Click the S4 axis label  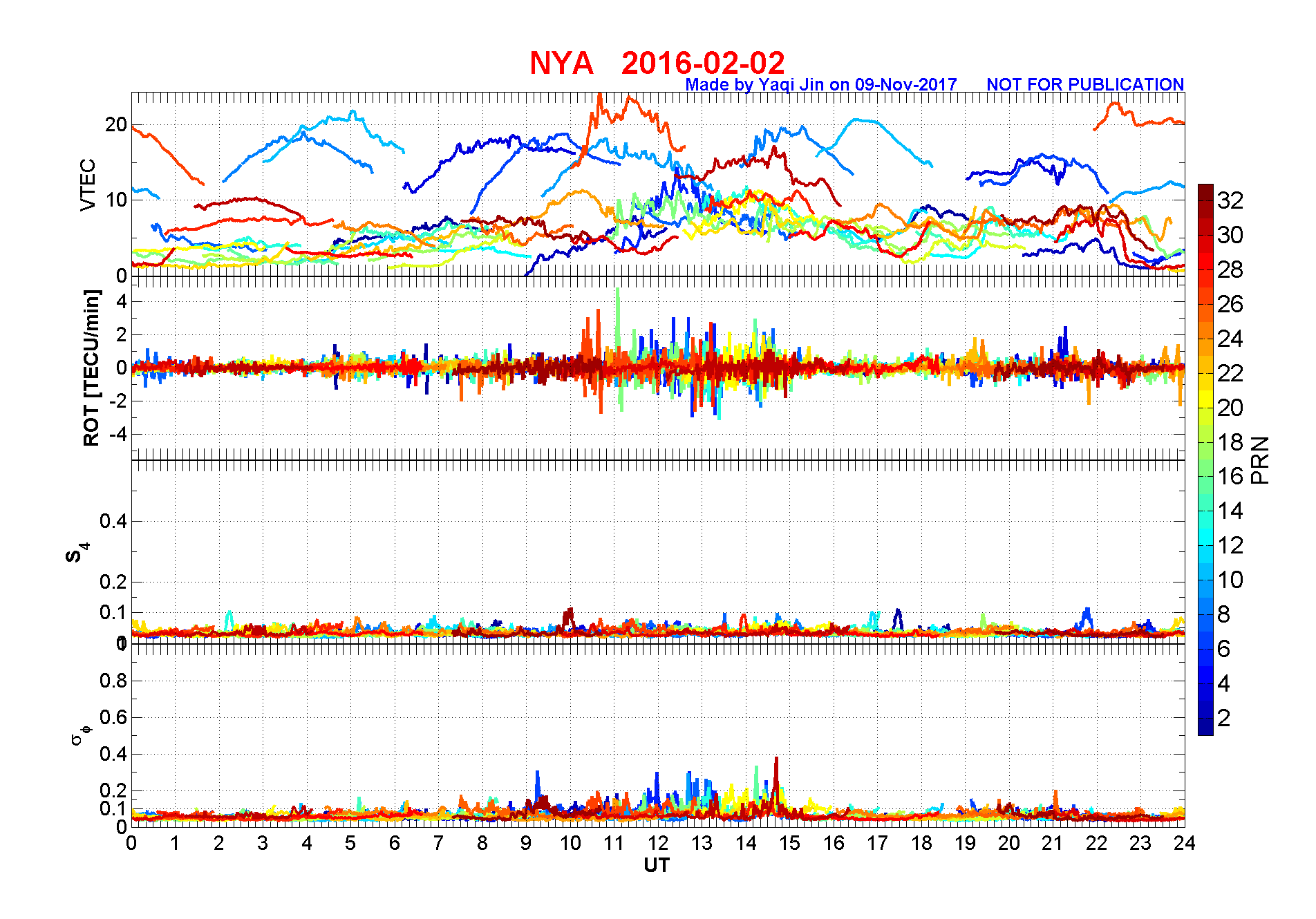tap(77, 553)
